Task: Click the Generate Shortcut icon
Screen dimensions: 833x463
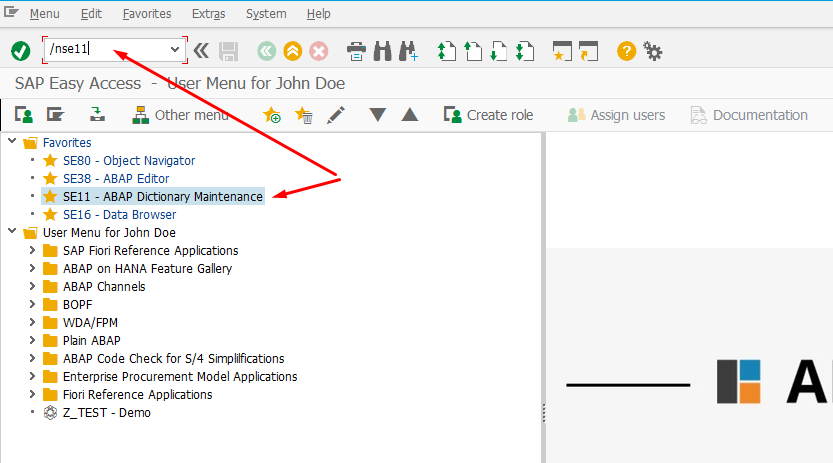Action: [589, 52]
